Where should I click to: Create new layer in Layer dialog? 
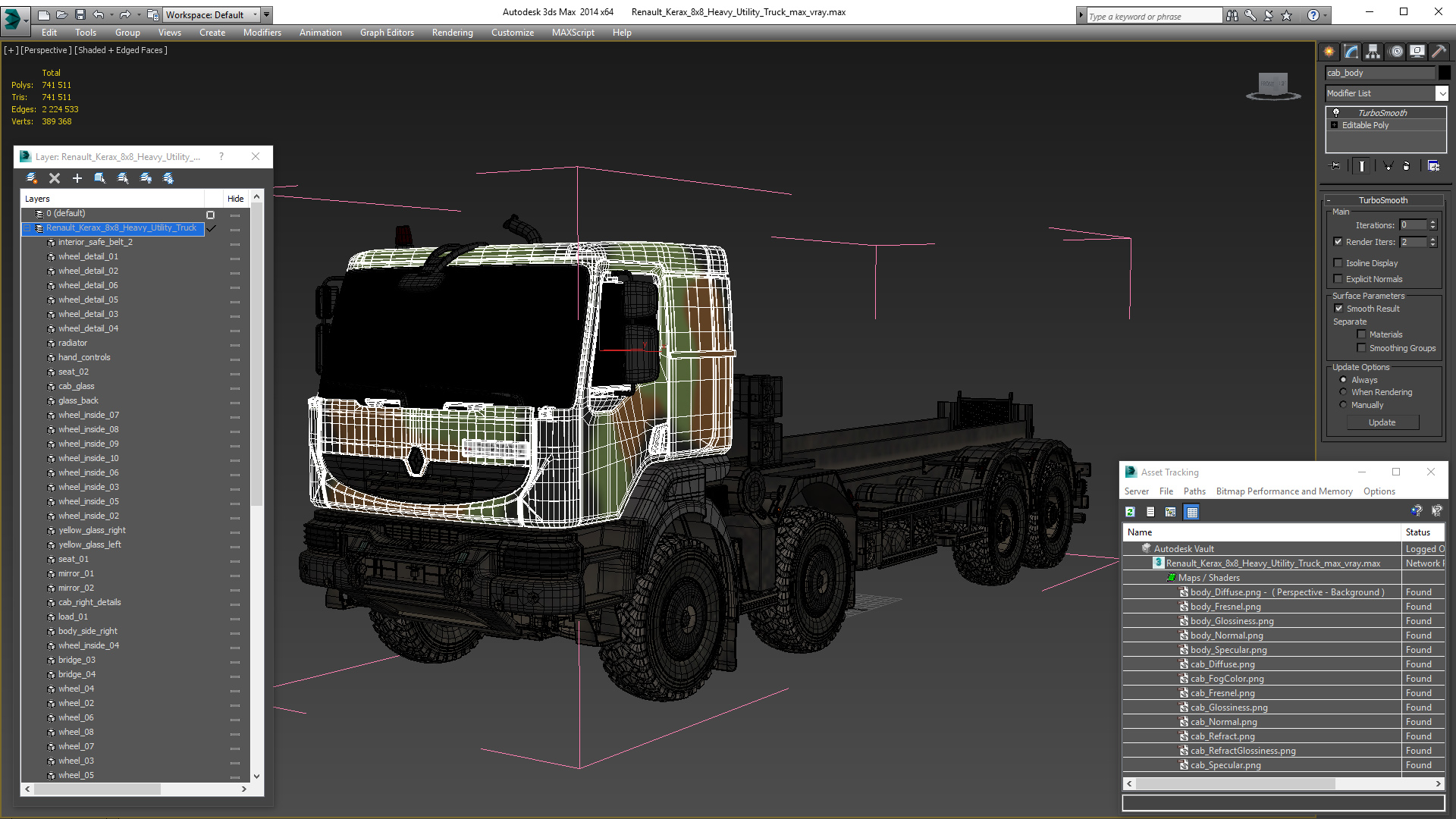[x=31, y=178]
